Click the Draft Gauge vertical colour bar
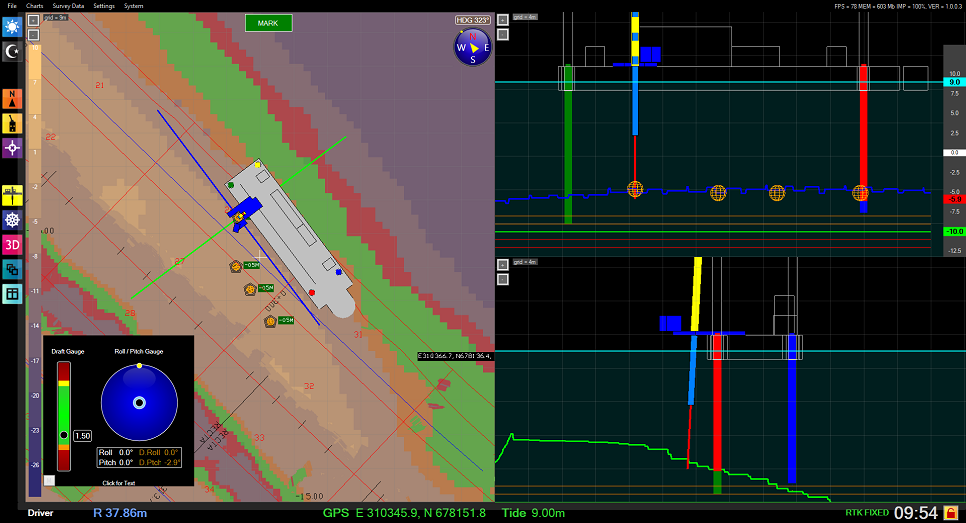The image size is (966, 523). [64, 415]
